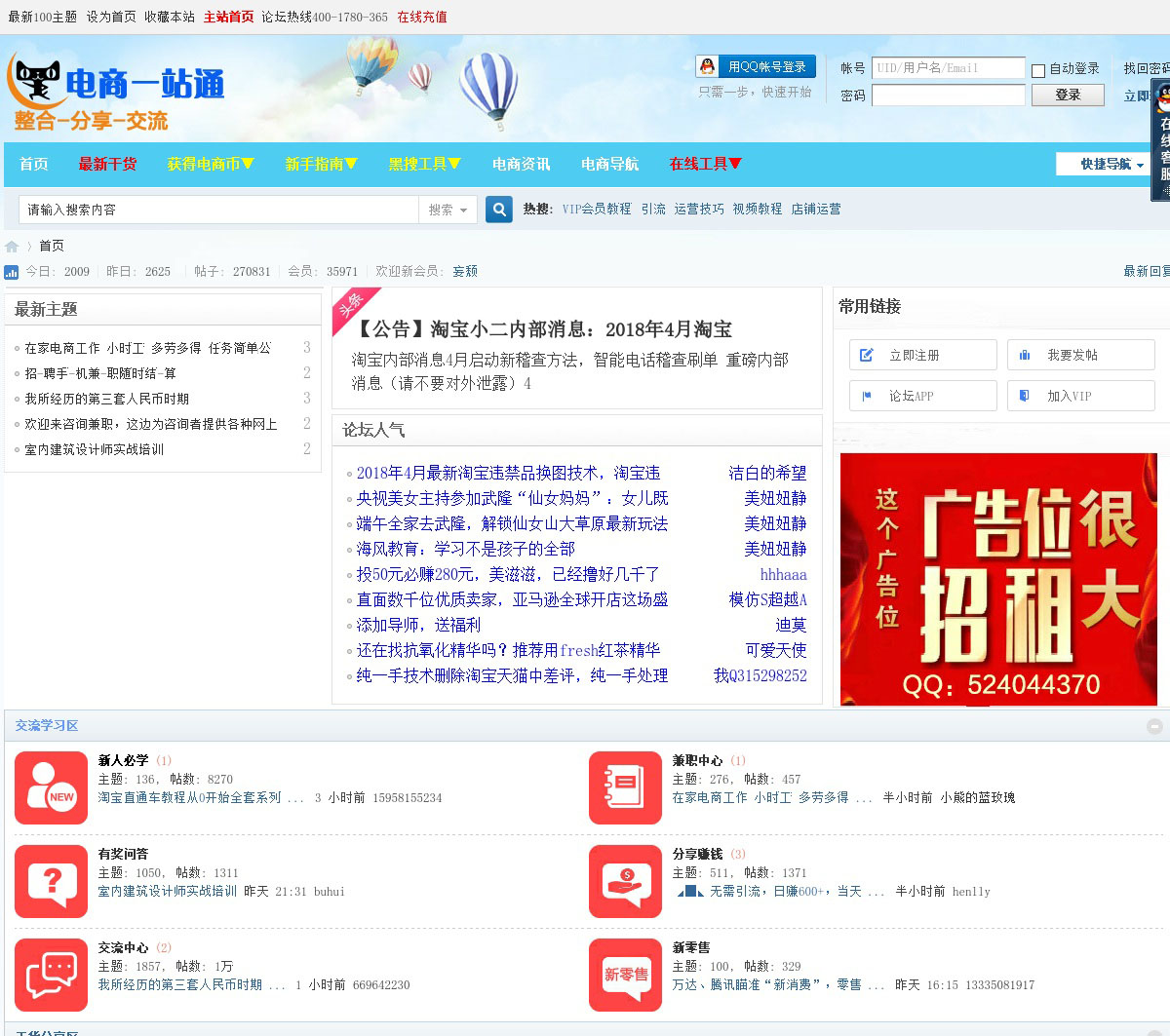
Task: Open the 交流中心 chat bubble icon
Action: pos(51,975)
